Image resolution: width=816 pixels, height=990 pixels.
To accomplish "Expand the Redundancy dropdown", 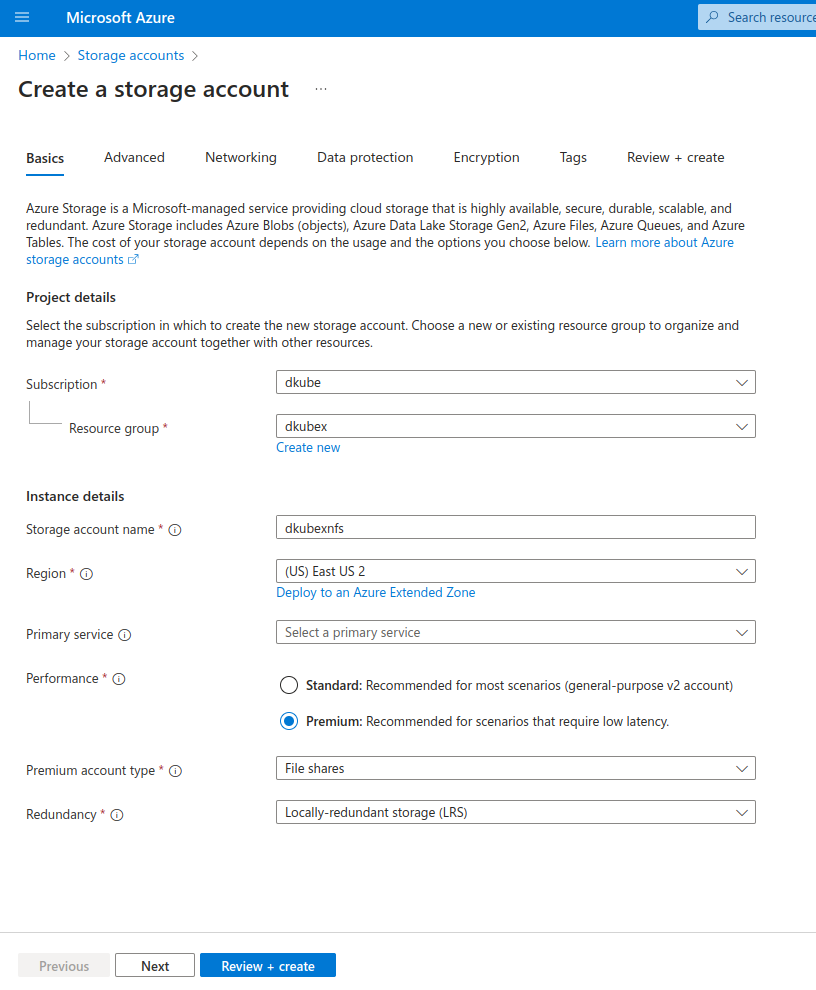I will (515, 813).
